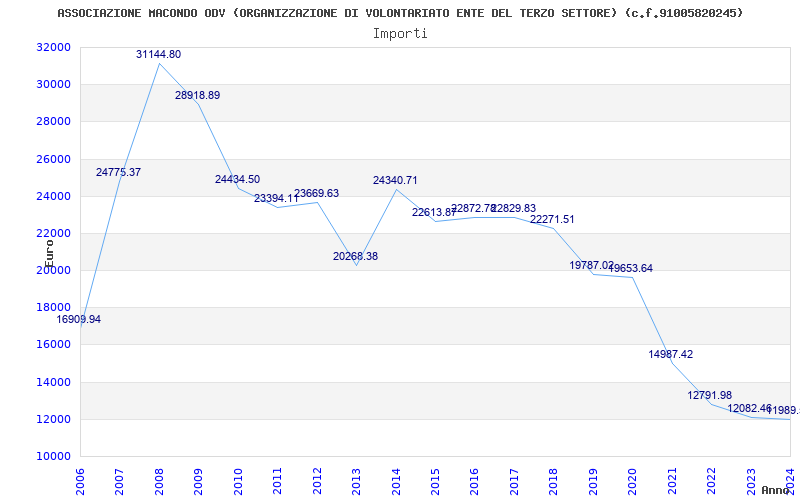
Task: Click the 2011 year axis label
Action: coord(277,480)
